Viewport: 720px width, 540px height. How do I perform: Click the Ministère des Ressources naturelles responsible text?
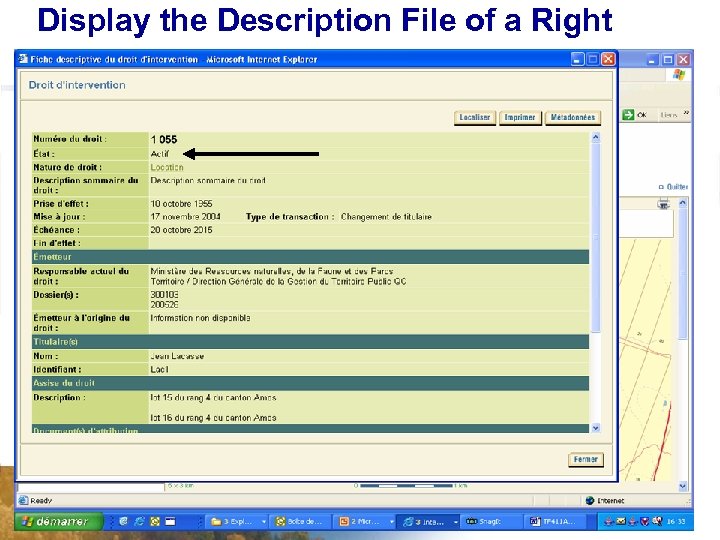[272, 271]
